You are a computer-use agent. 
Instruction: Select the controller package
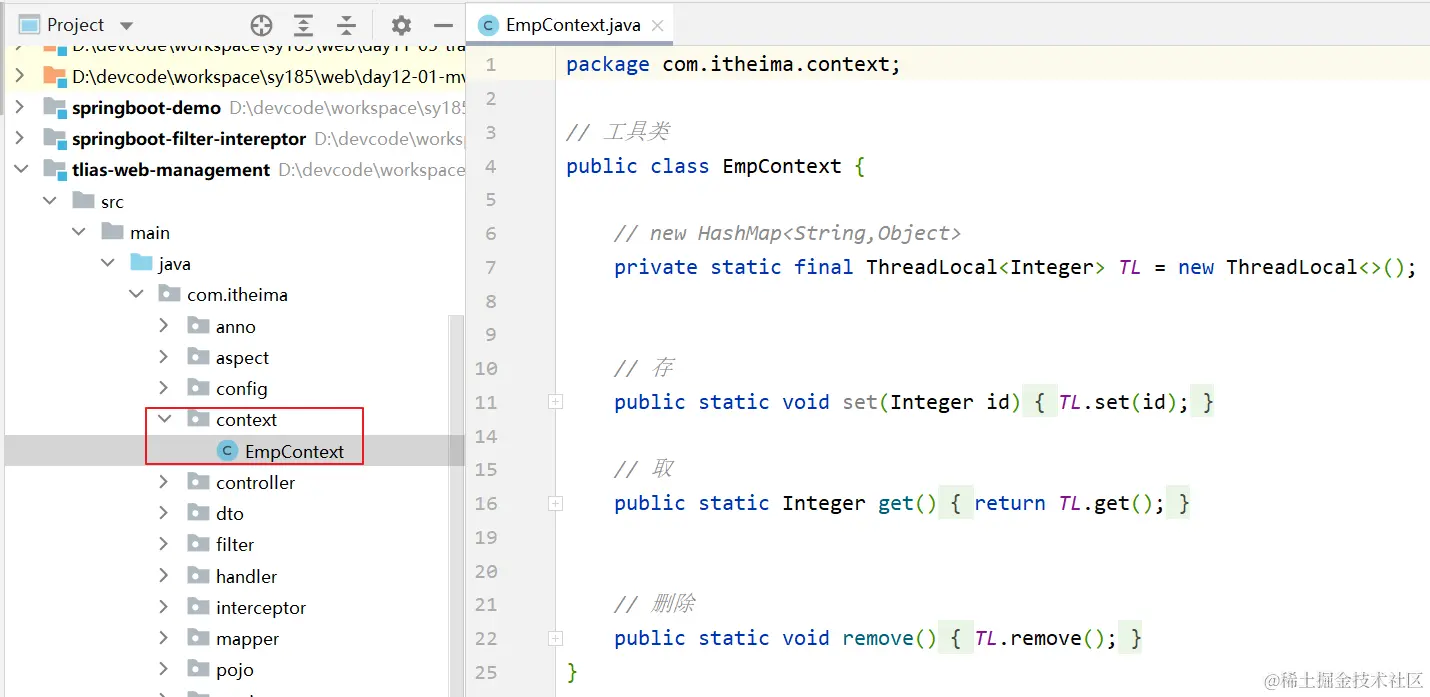(255, 482)
